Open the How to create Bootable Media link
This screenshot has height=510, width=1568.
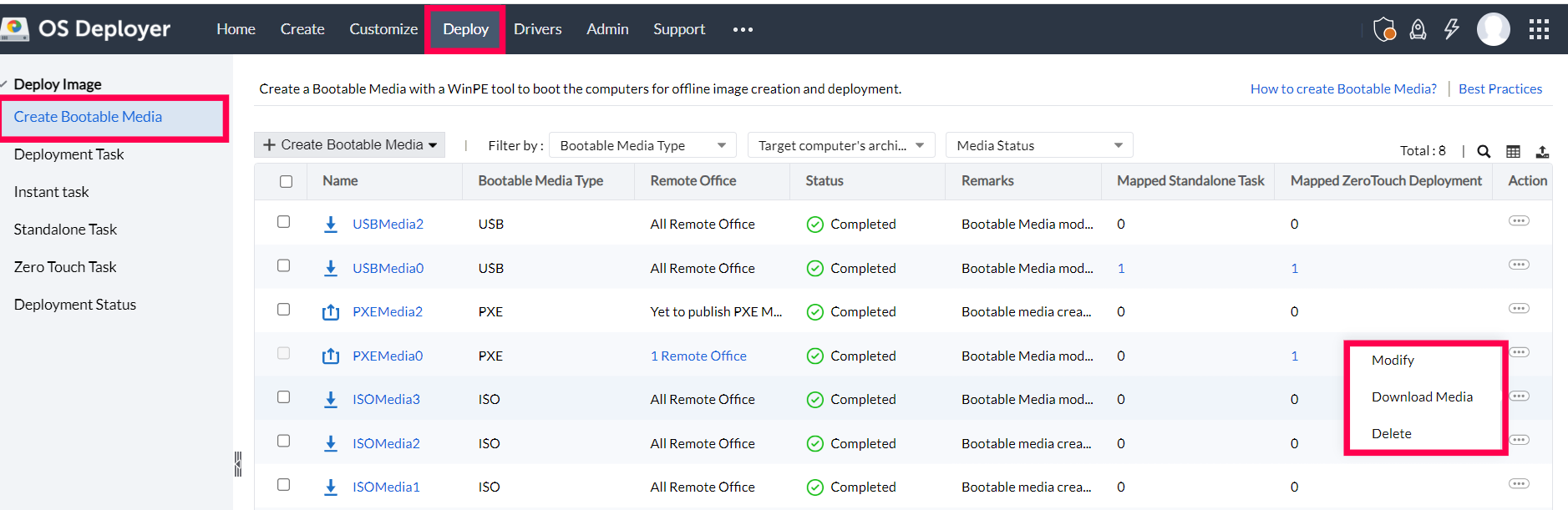(1342, 88)
